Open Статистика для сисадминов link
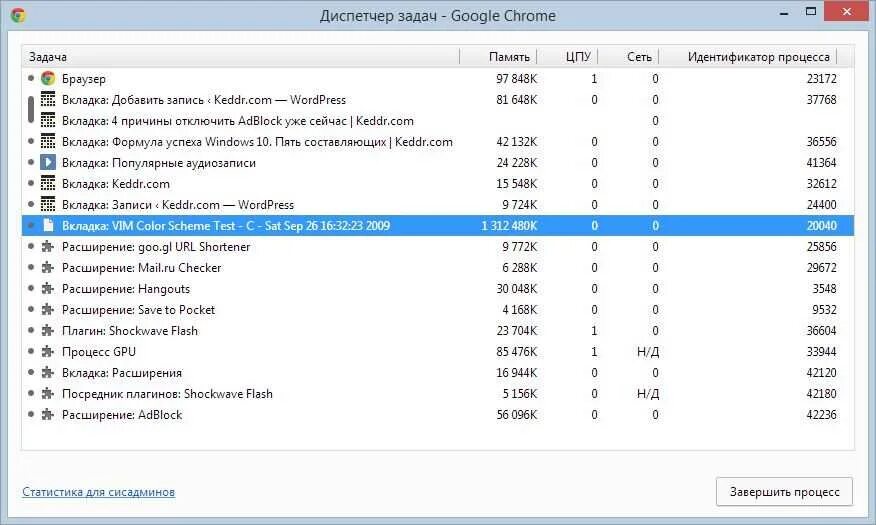The width and height of the screenshot is (876, 525). pos(99,492)
